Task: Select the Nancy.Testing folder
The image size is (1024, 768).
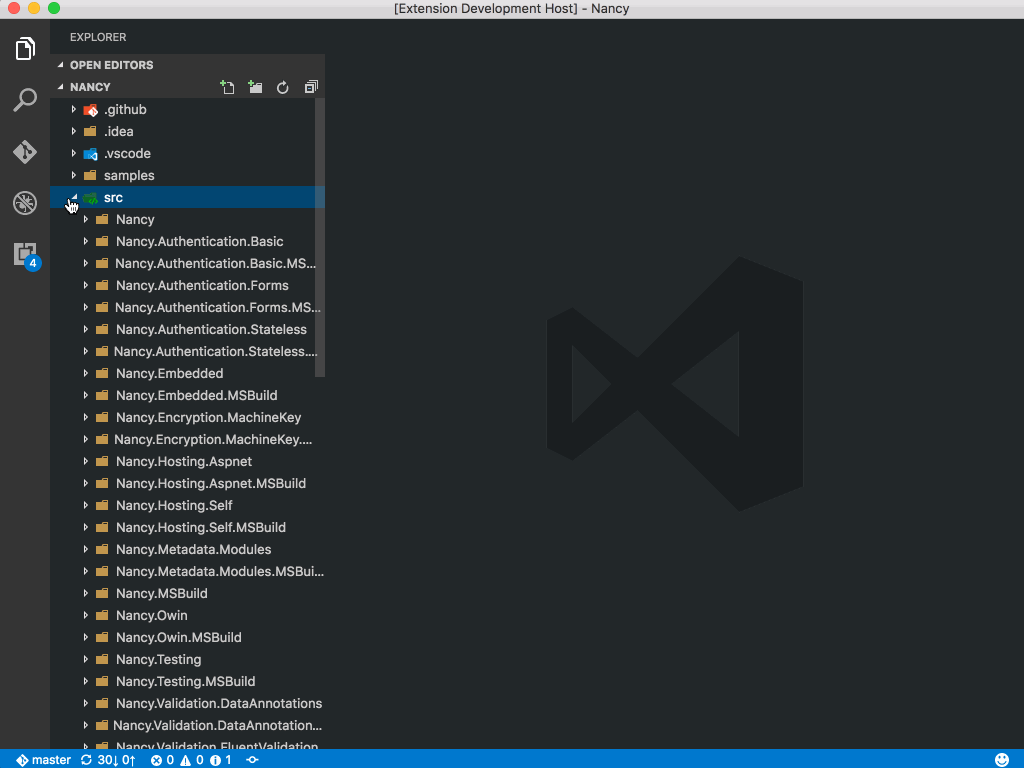Action: coord(187,659)
